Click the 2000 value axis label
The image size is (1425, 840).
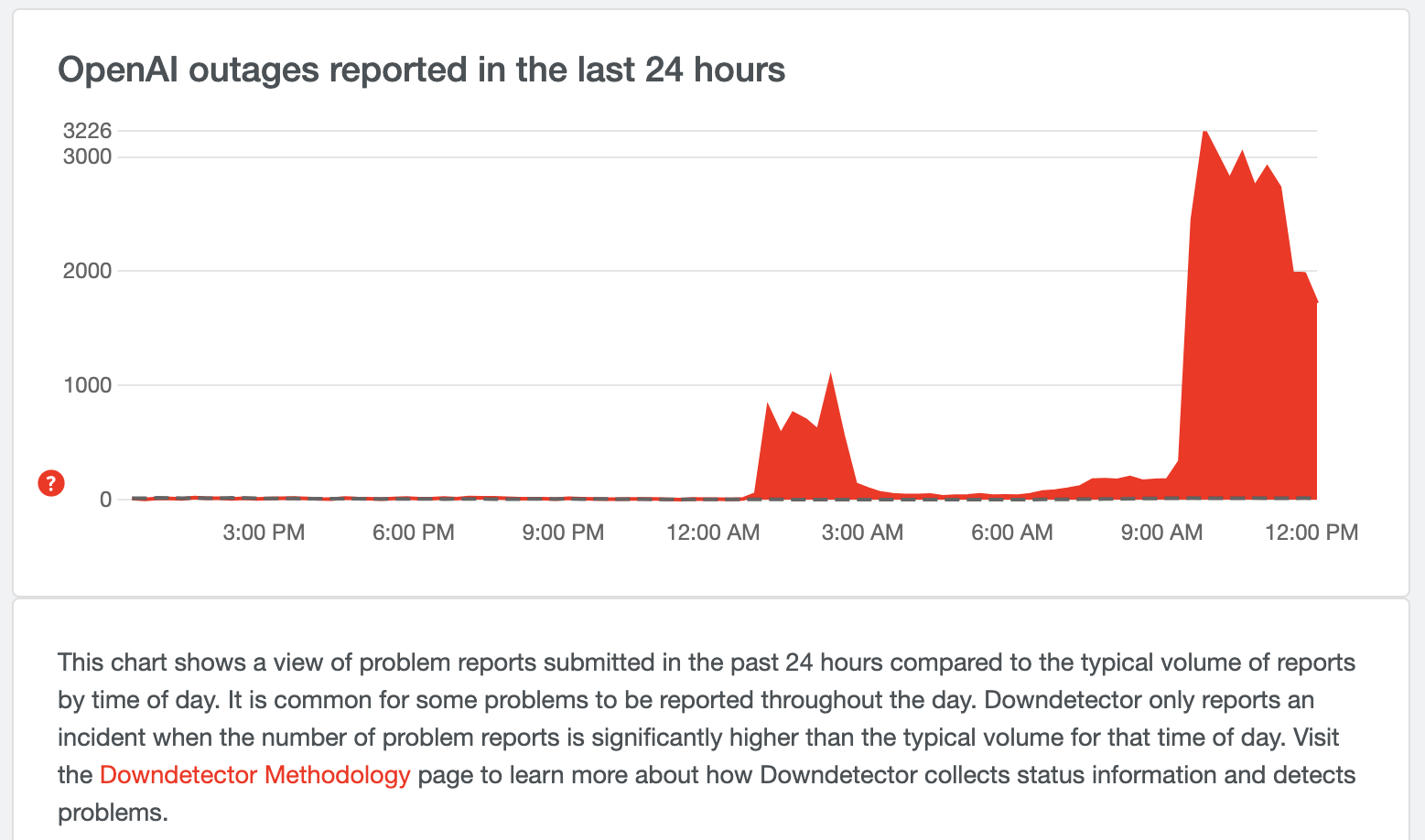click(x=87, y=271)
